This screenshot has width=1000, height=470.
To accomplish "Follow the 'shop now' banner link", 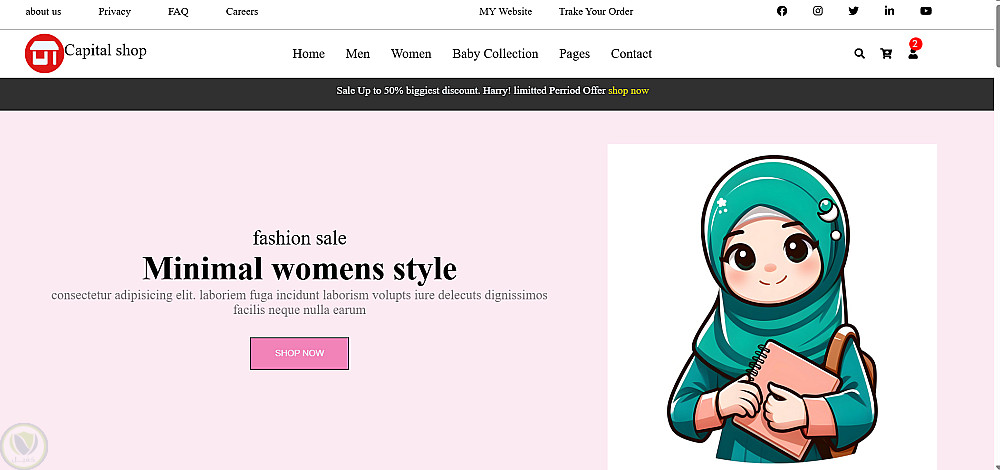I will (628, 91).
